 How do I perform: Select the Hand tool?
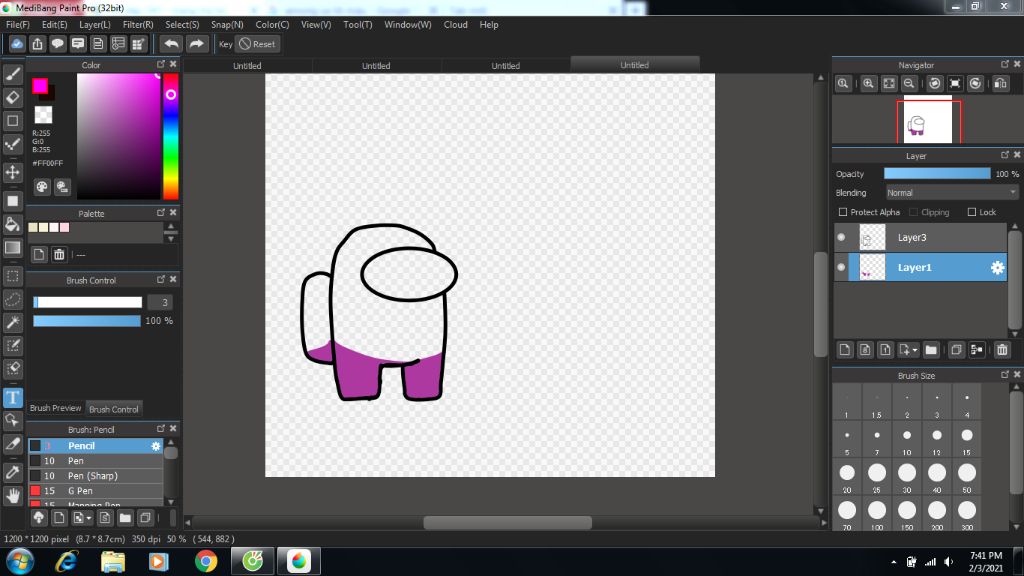[12, 496]
